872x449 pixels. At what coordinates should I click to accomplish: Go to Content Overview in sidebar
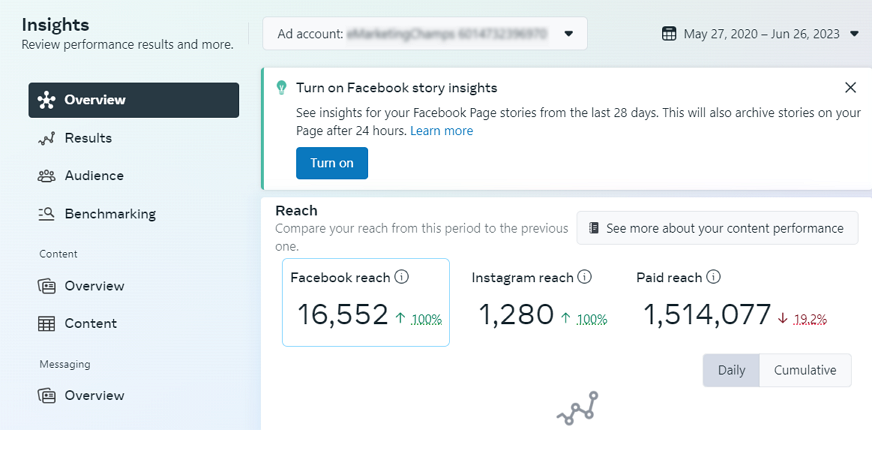coord(94,286)
